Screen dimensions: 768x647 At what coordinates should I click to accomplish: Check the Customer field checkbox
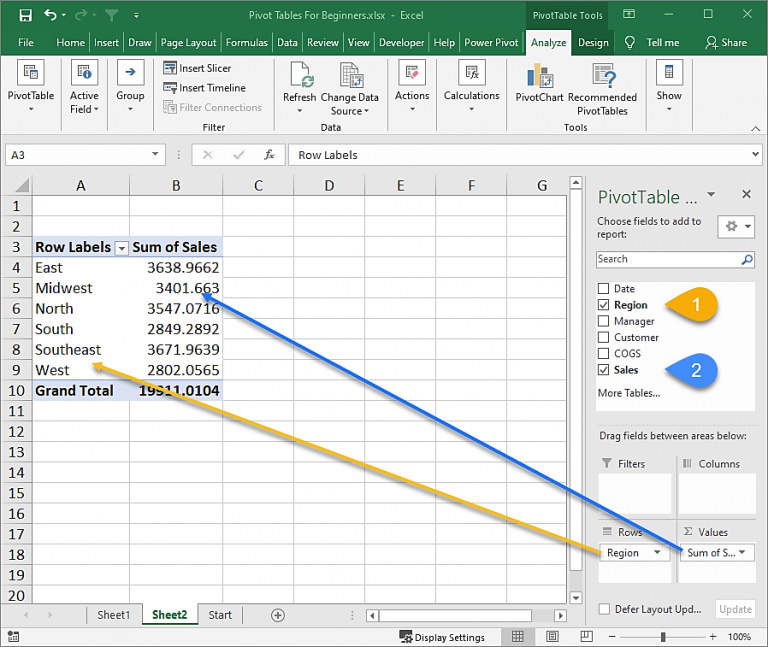(x=603, y=337)
